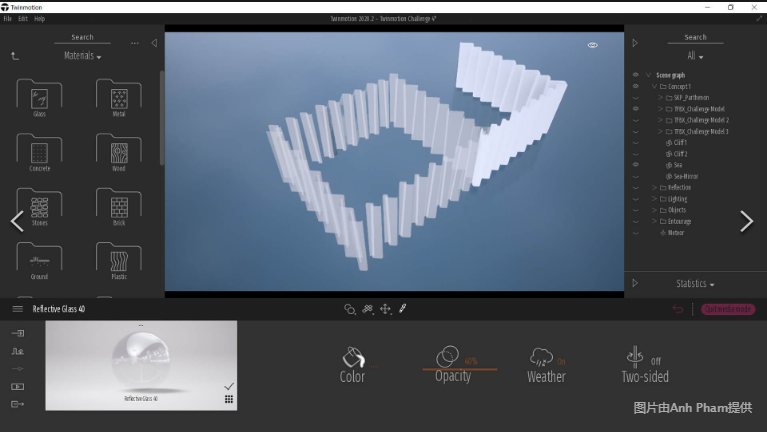
Task: Click the viewport eye settings icon
Action: (x=592, y=45)
